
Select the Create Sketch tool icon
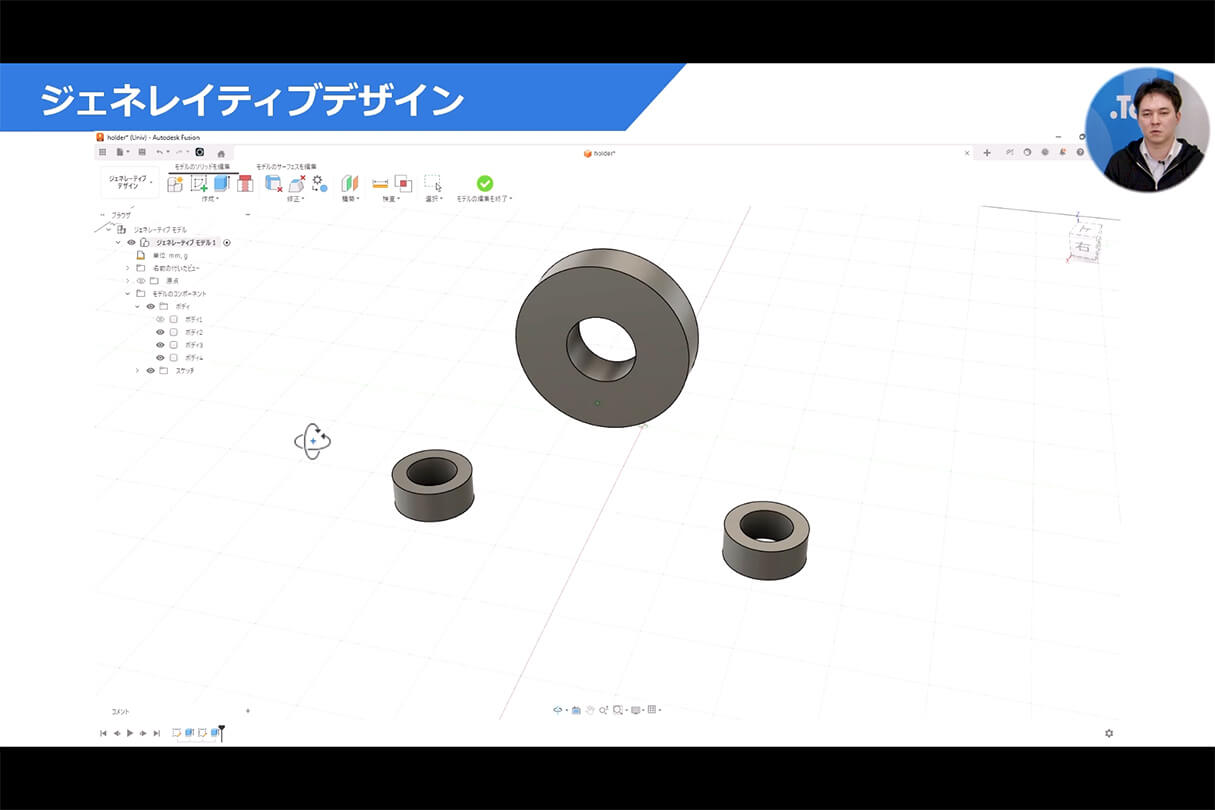tap(199, 183)
